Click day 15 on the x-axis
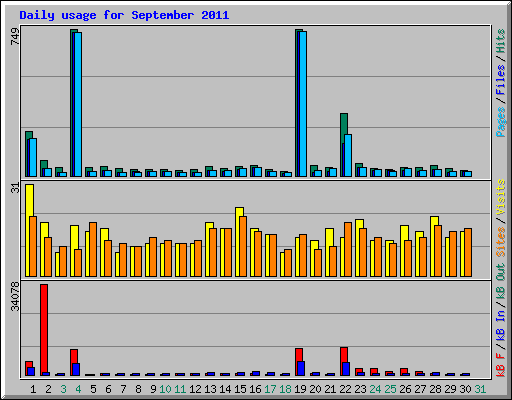Image resolution: width=512 pixels, height=400 pixels. pyautogui.click(x=240, y=389)
